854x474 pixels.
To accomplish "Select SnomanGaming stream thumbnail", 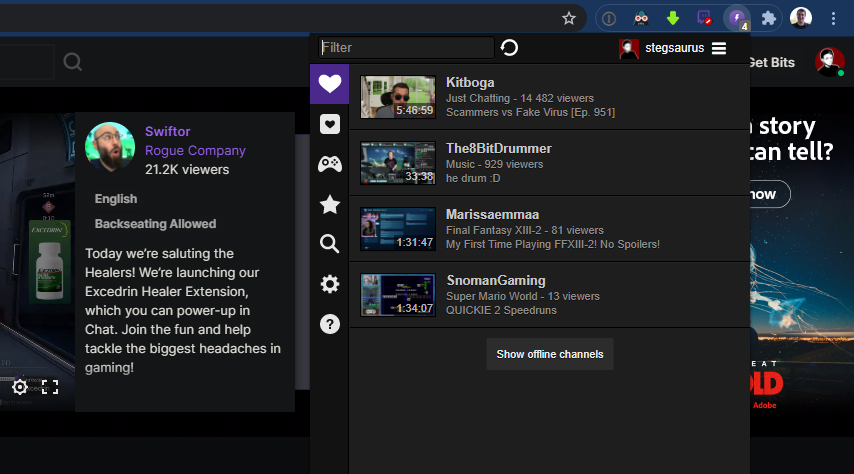I will pyautogui.click(x=398, y=295).
